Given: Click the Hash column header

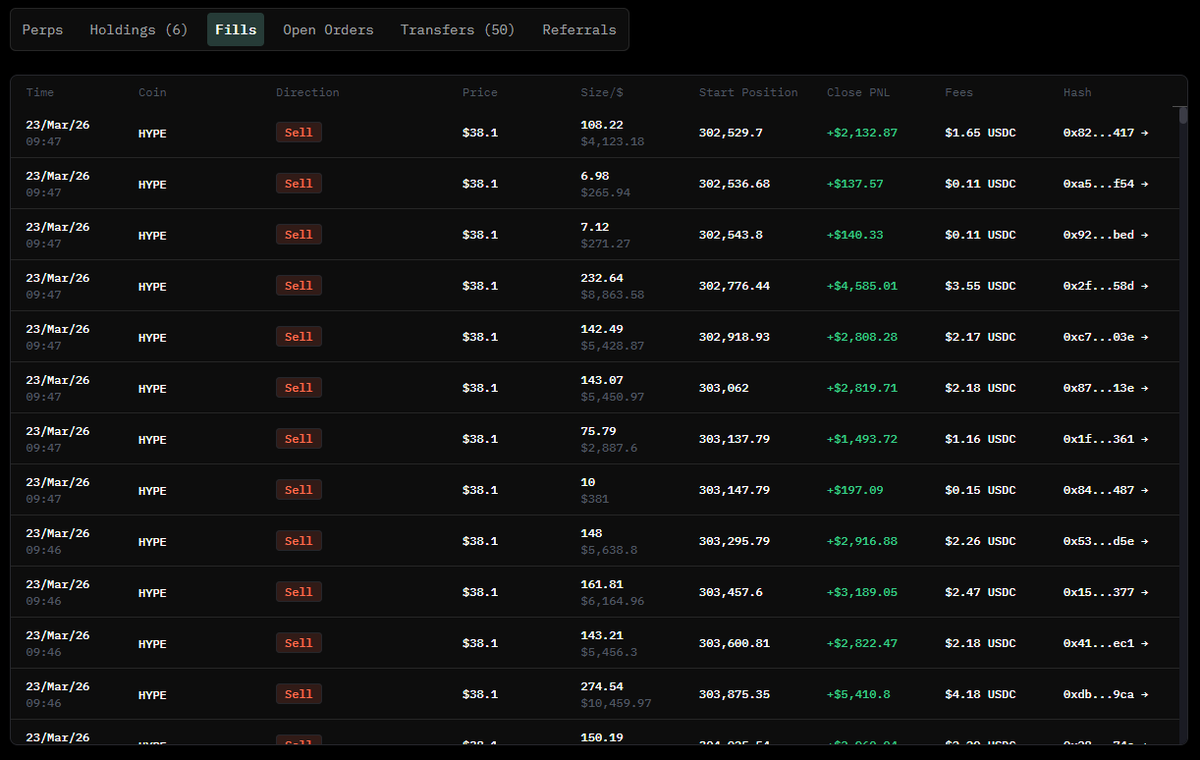Looking at the screenshot, I should pos(1077,92).
